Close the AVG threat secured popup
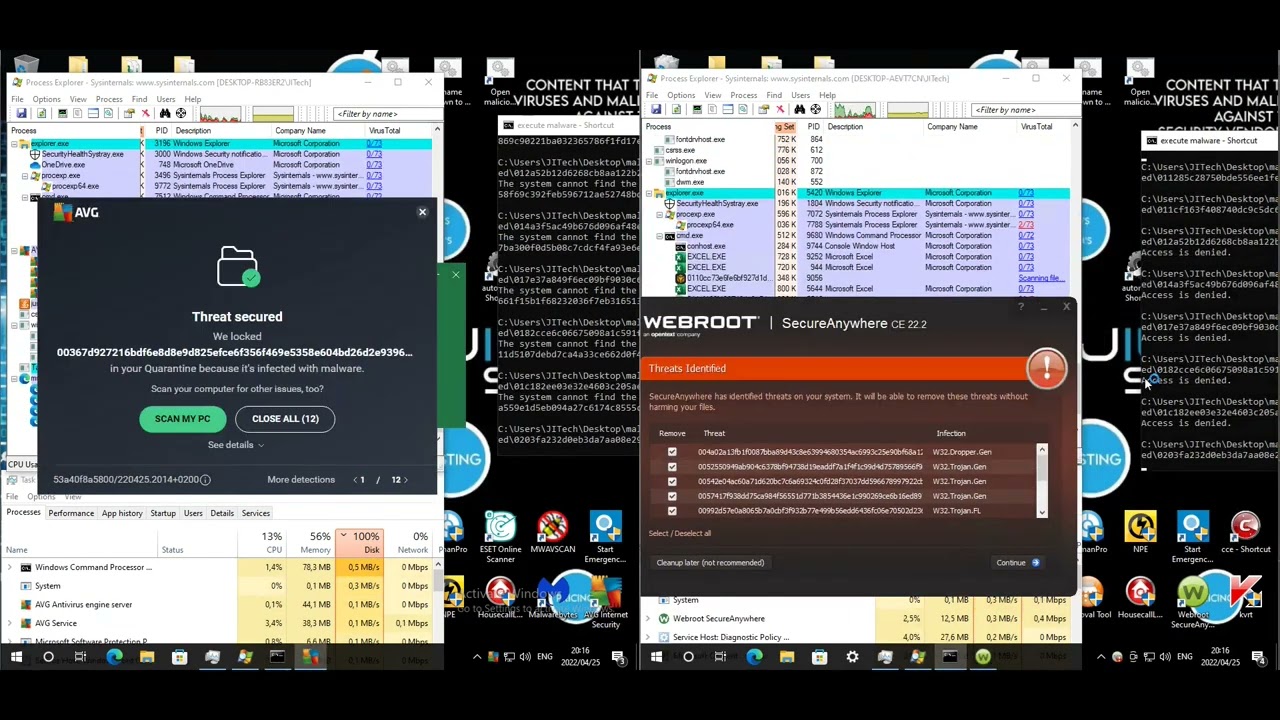Image resolution: width=1280 pixels, height=720 pixels. pyautogui.click(x=422, y=212)
